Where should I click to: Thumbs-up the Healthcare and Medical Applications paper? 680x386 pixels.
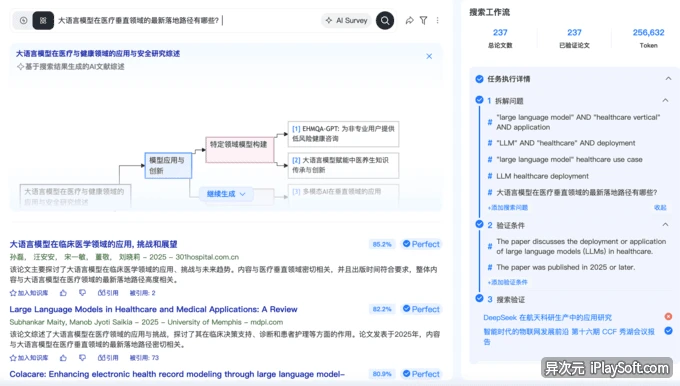63,358
